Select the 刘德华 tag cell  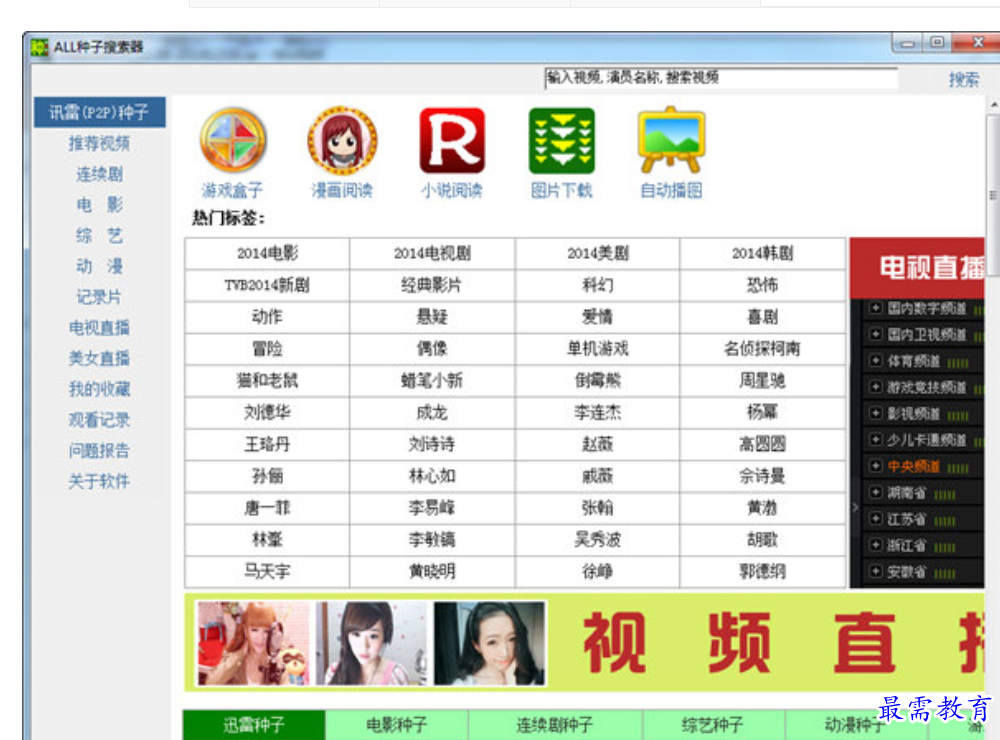(x=267, y=413)
